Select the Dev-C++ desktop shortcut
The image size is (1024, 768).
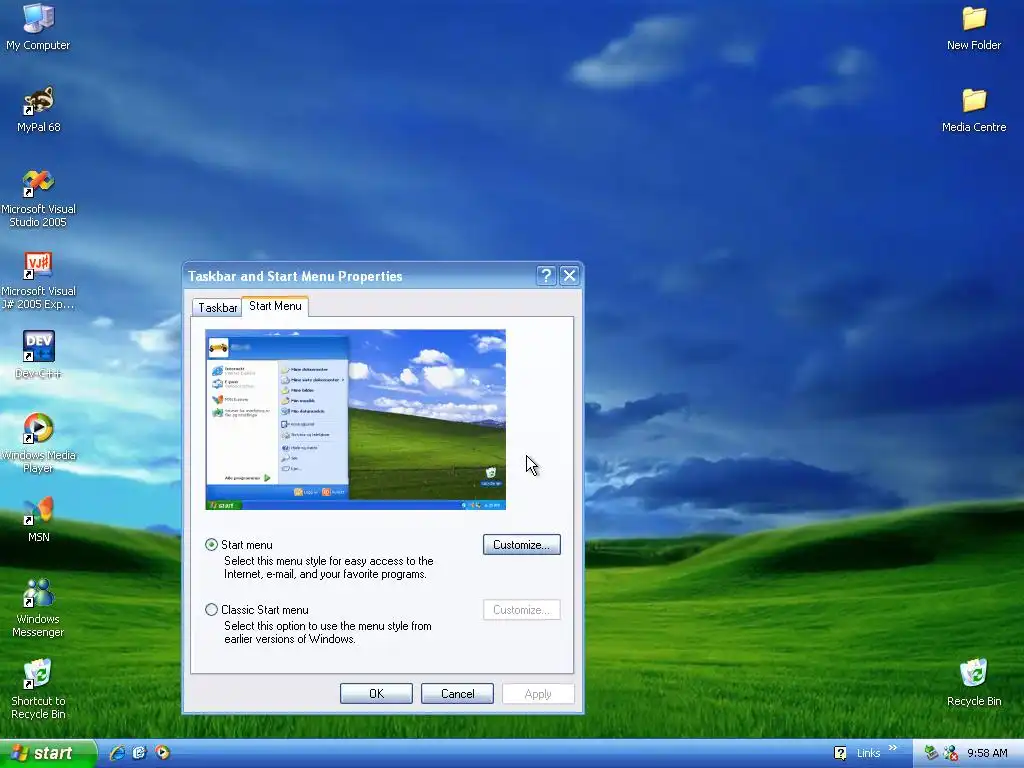[38, 355]
